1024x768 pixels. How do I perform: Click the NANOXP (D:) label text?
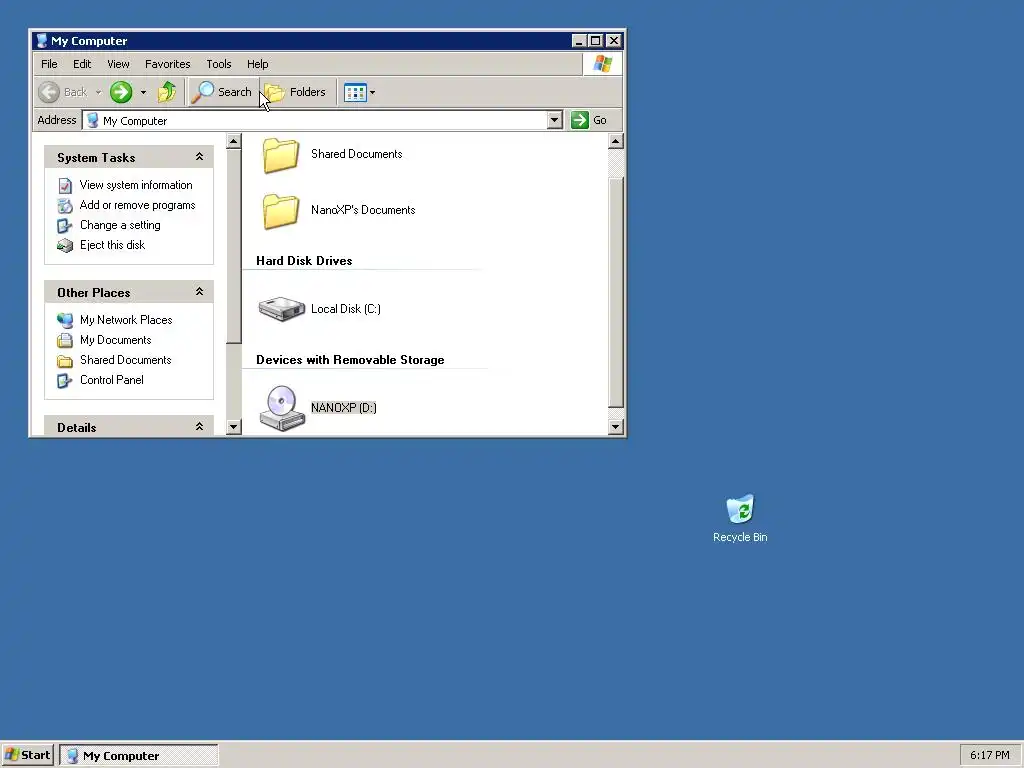pyautogui.click(x=344, y=408)
